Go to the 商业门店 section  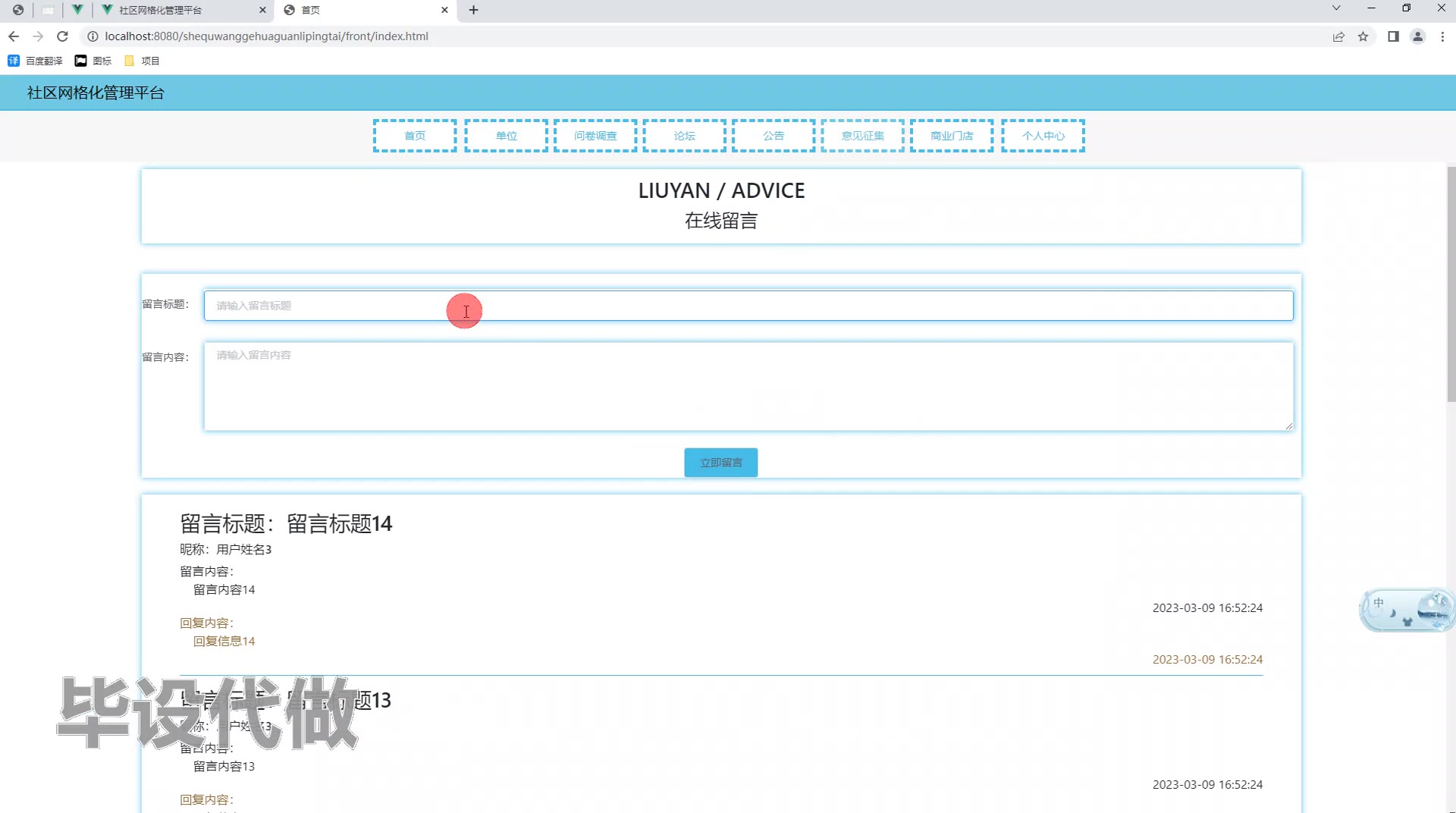[952, 136]
